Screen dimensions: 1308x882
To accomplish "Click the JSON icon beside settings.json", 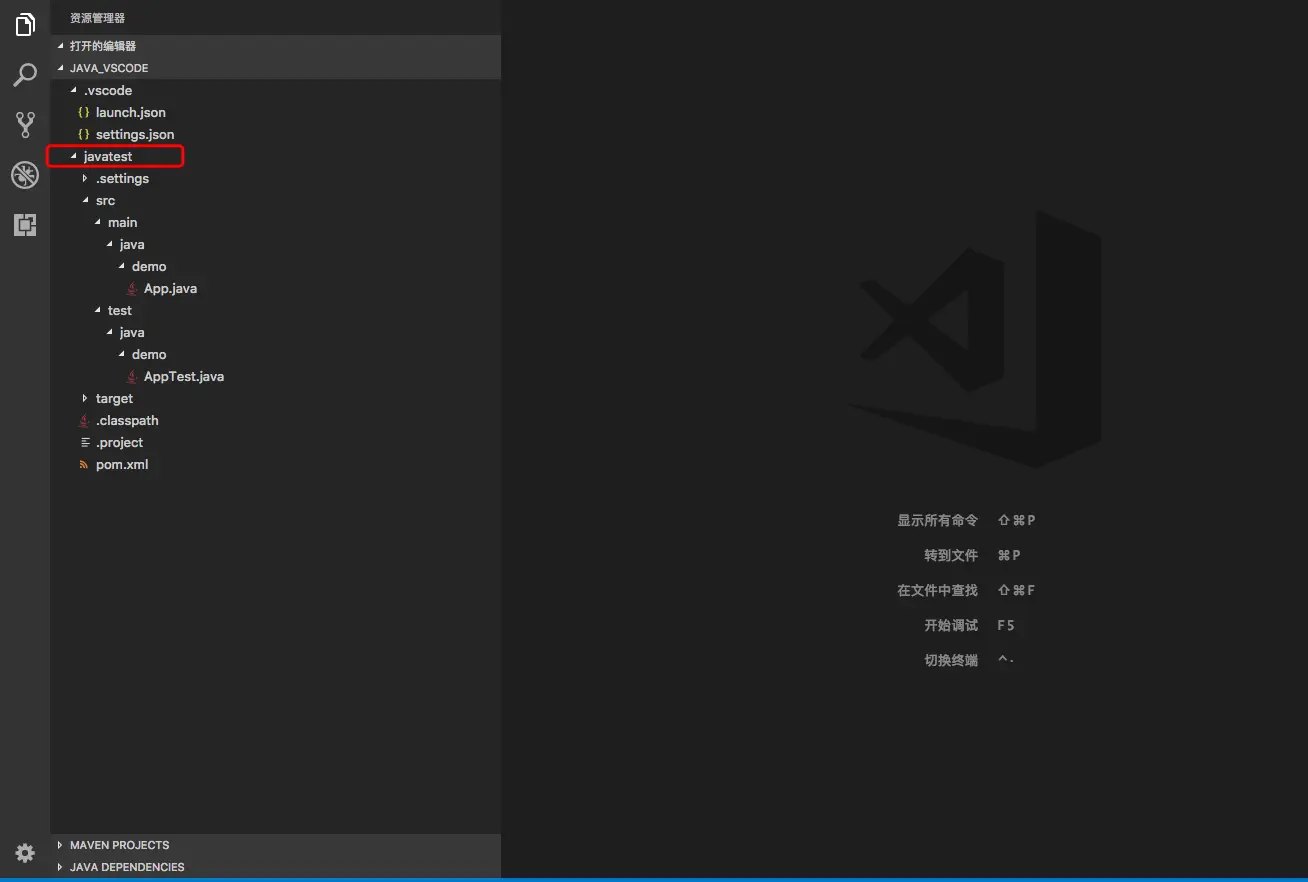I will point(84,134).
